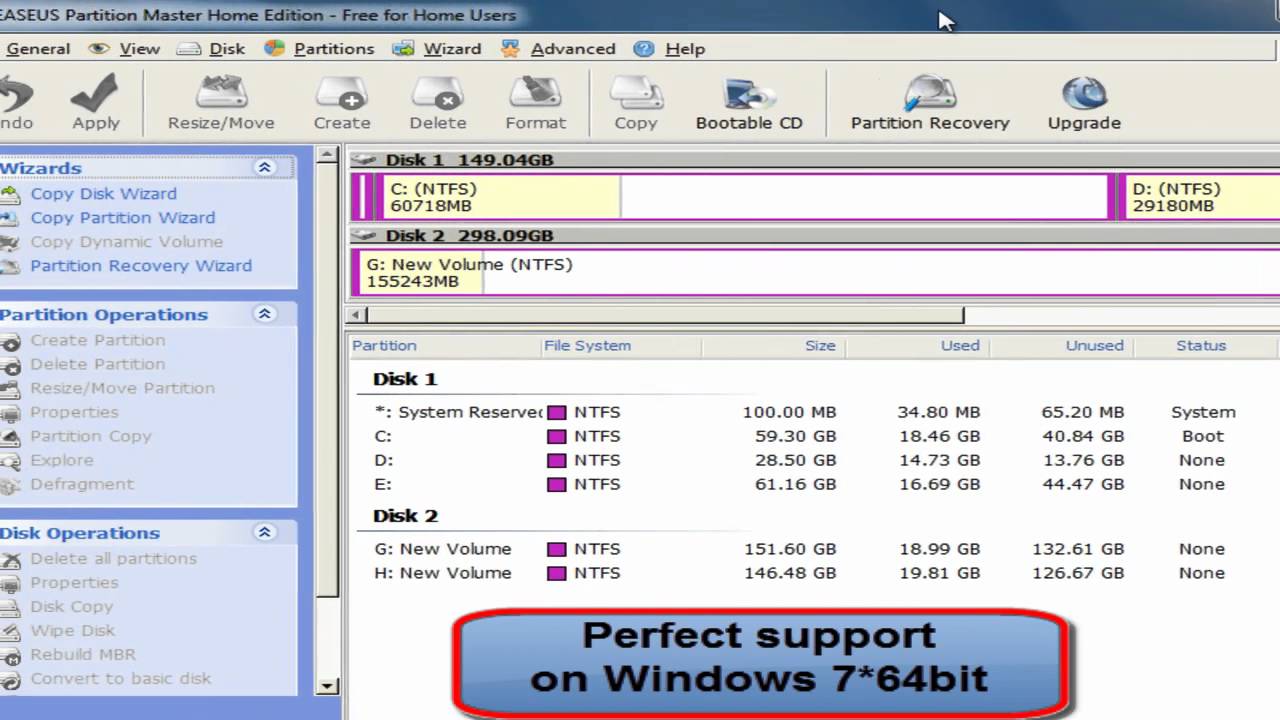Click the sidebar scroll down arrow
Image resolution: width=1280 pixels, height=720 pixels.
tap(327, 686)
